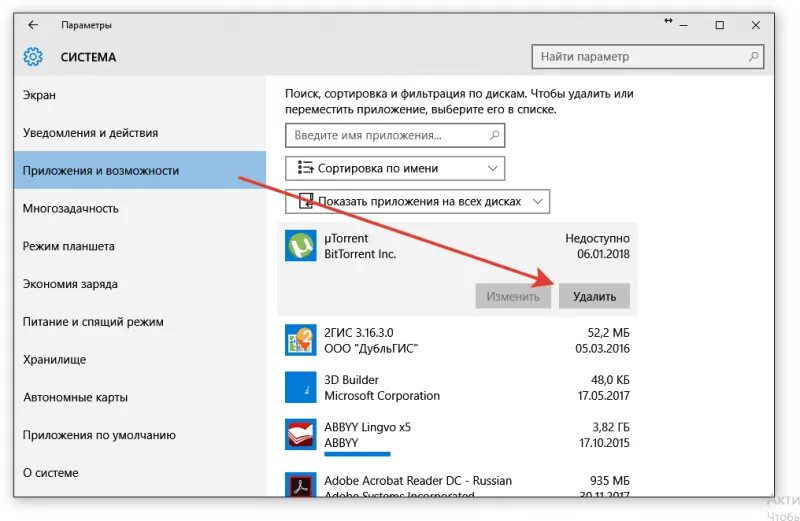Click the back arrow in Параметры window
This screenshot has height=521, width=800.
click(x=33, y=24)
